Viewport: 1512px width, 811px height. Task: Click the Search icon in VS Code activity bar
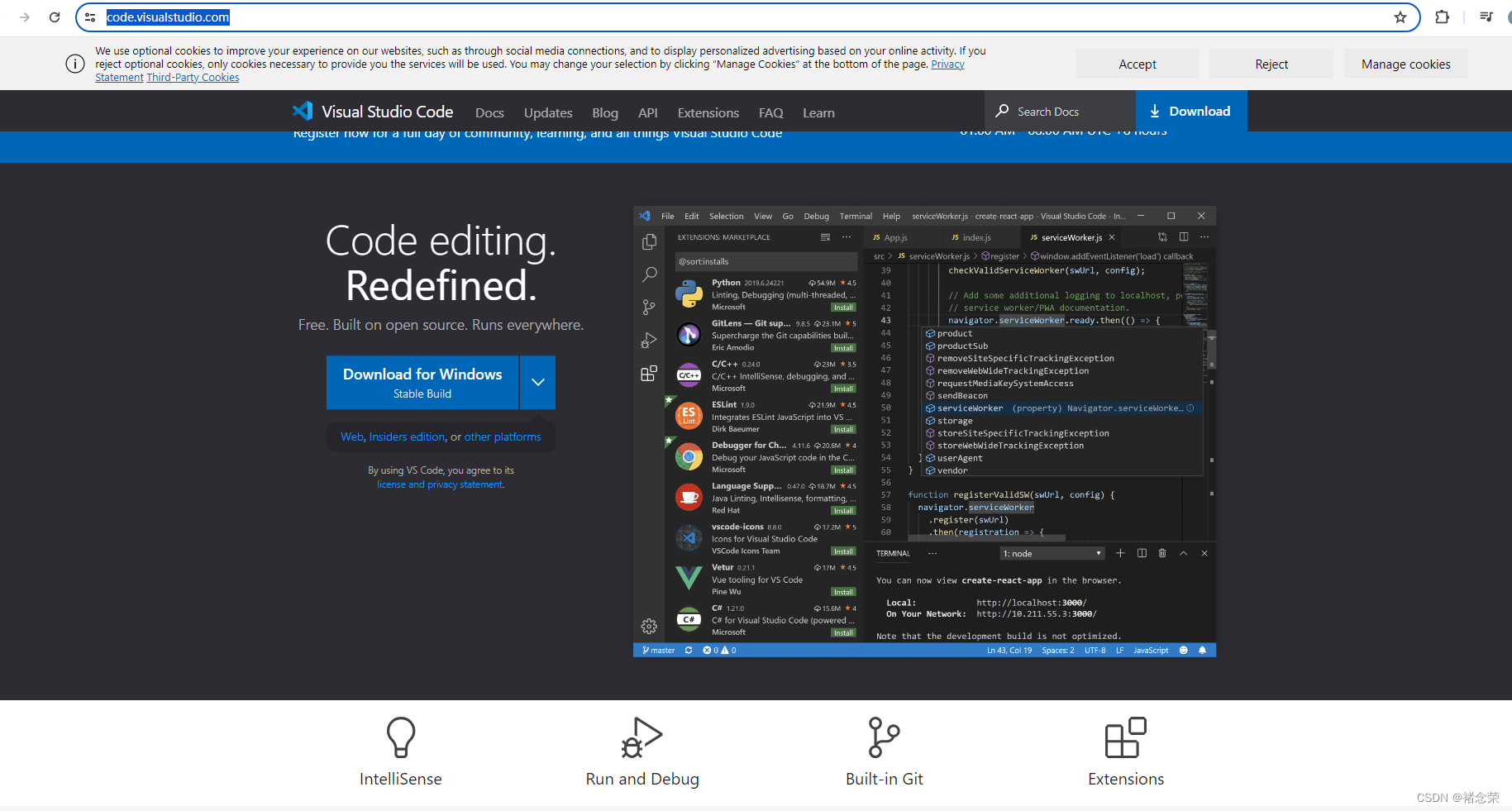click(650, 274)
